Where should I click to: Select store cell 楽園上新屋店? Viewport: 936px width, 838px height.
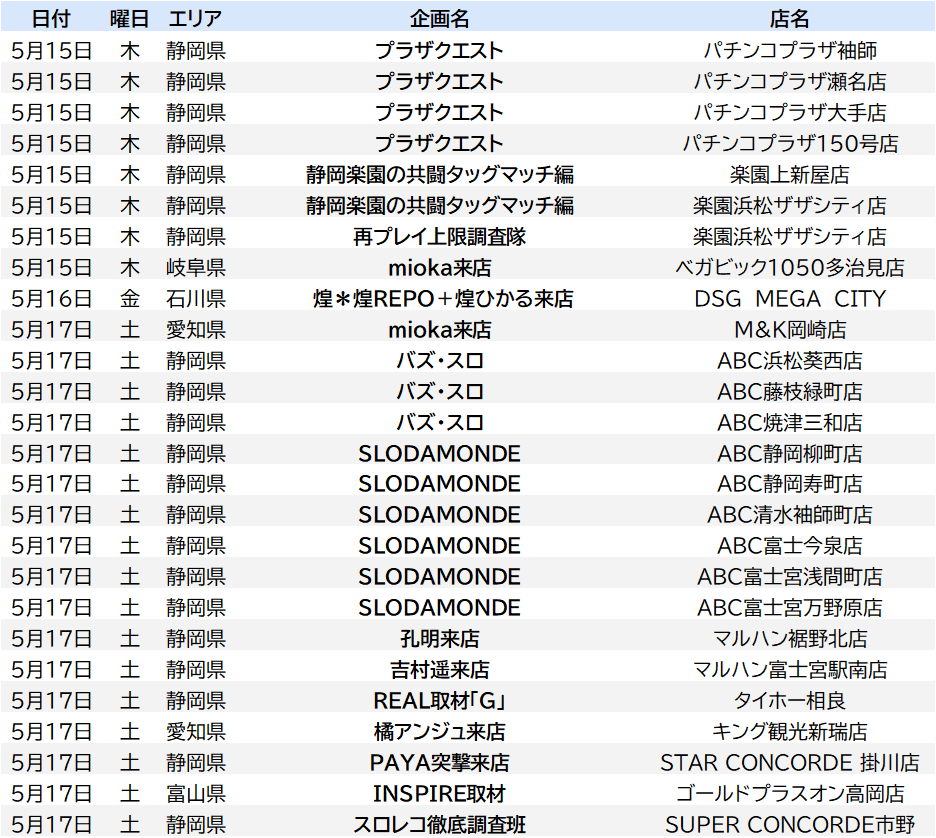(x=790, y=174)
